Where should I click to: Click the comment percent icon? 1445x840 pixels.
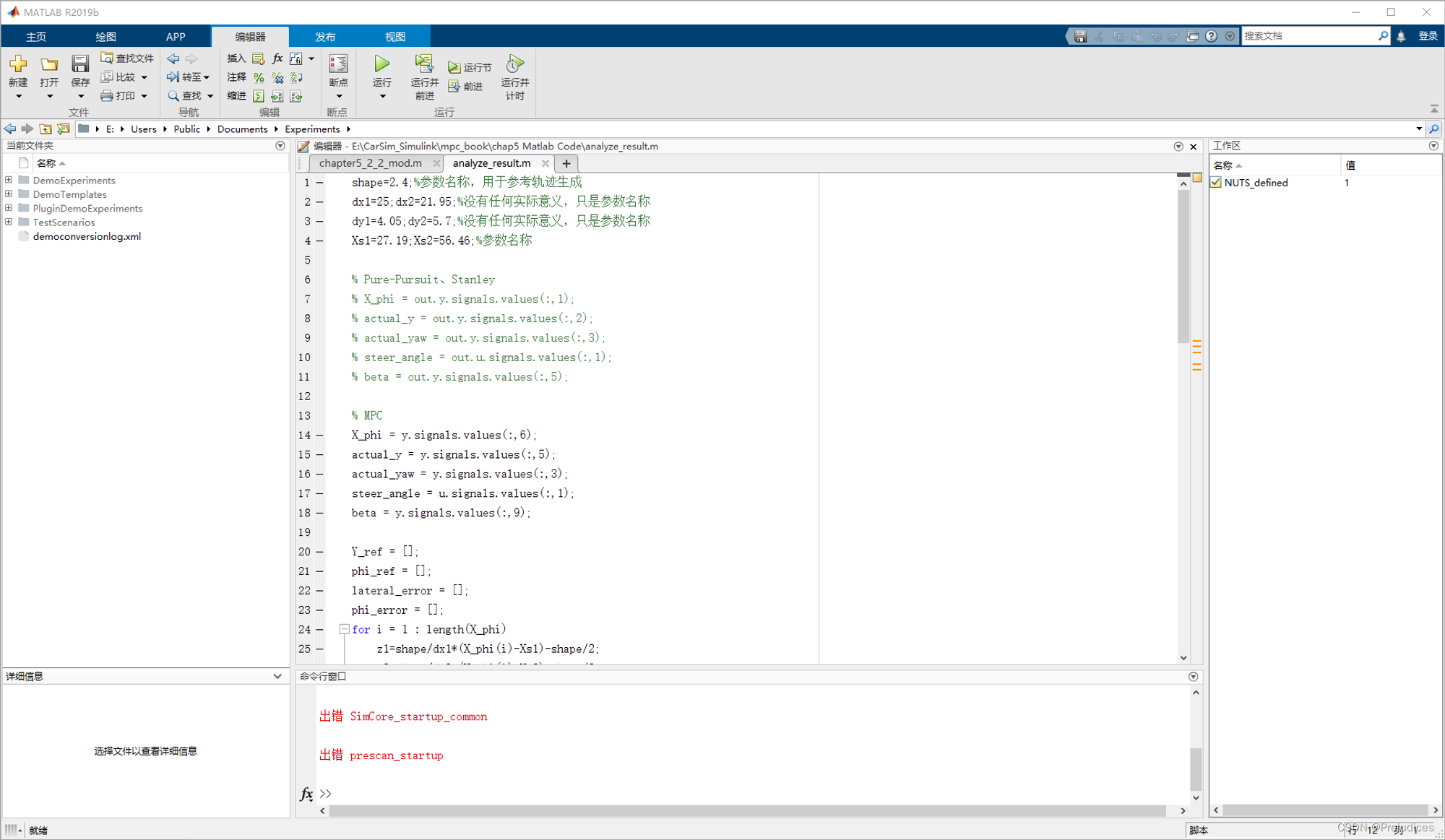pyautogui.click(x=258, y=77)
